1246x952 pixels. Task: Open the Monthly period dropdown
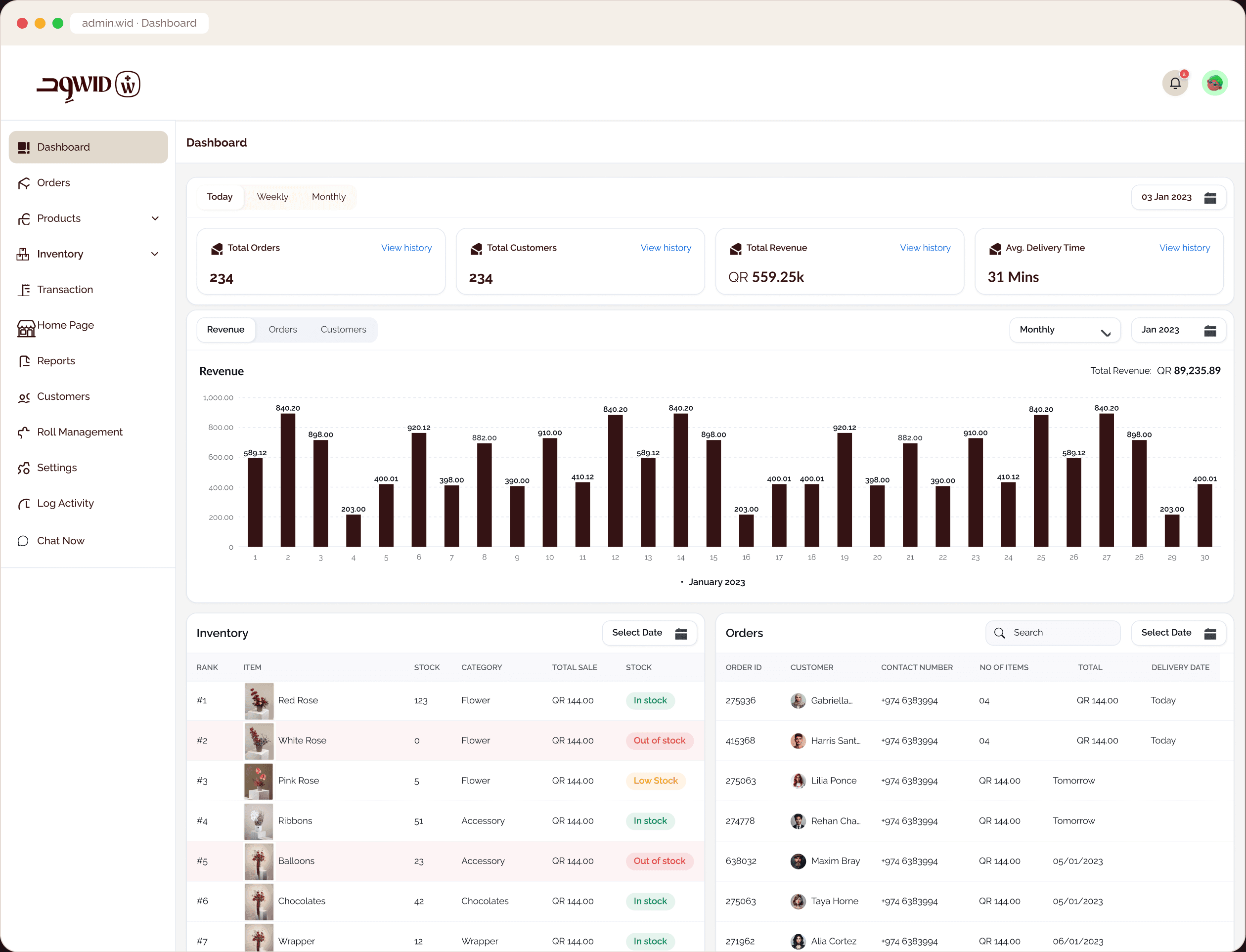pyautogui.click(x=1065, y=330)
